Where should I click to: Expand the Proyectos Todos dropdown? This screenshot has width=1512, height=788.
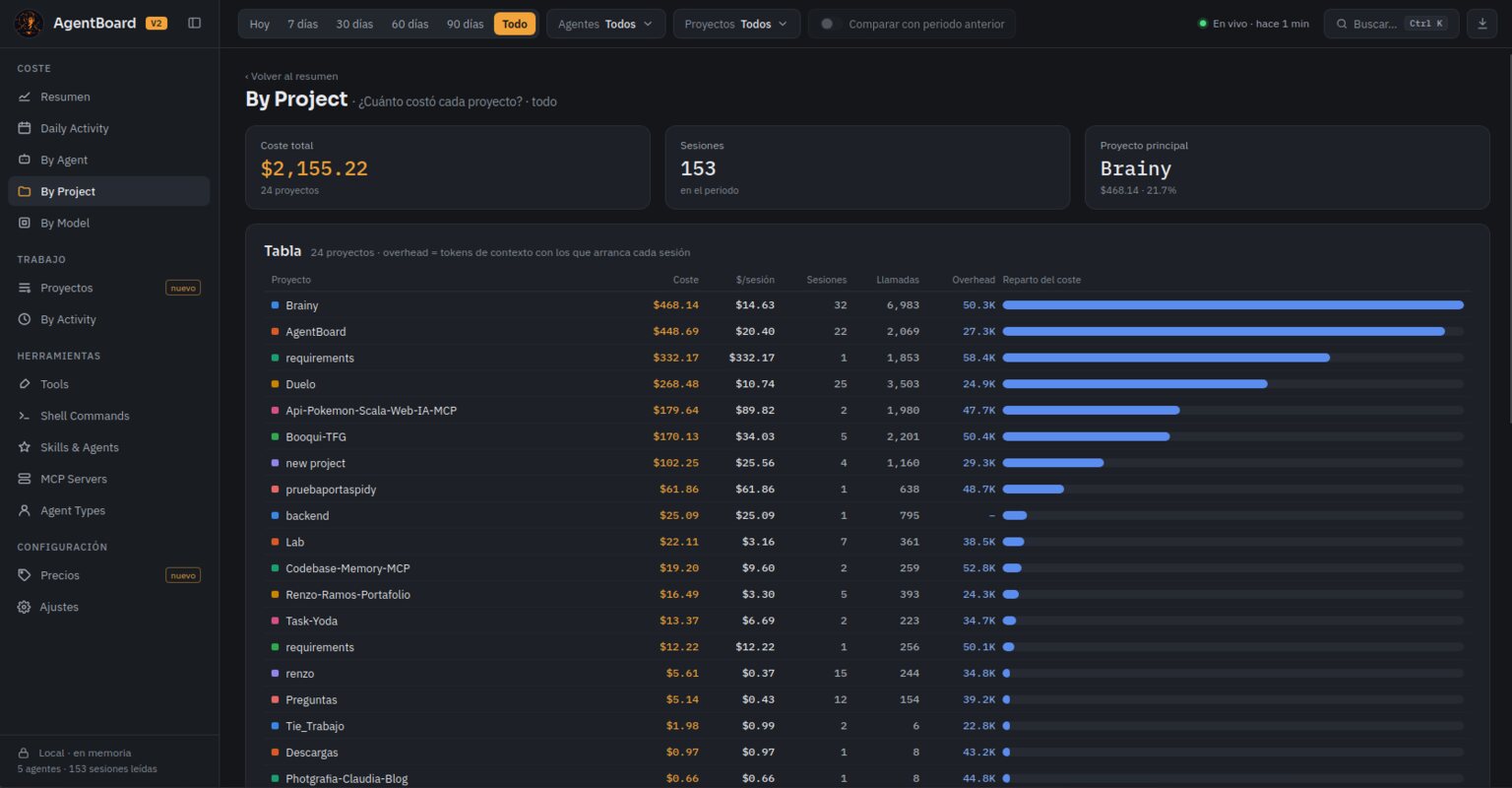[x=736, y=24]
